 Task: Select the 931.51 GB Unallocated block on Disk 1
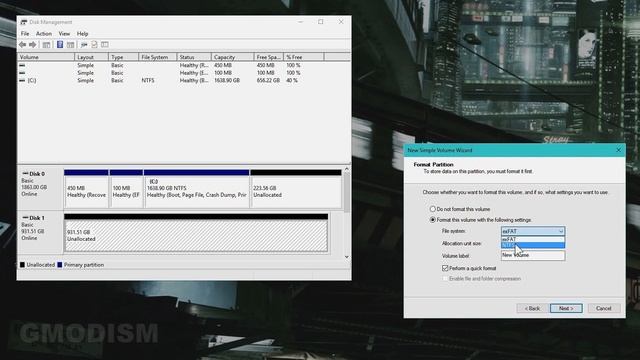click(196, 233)
